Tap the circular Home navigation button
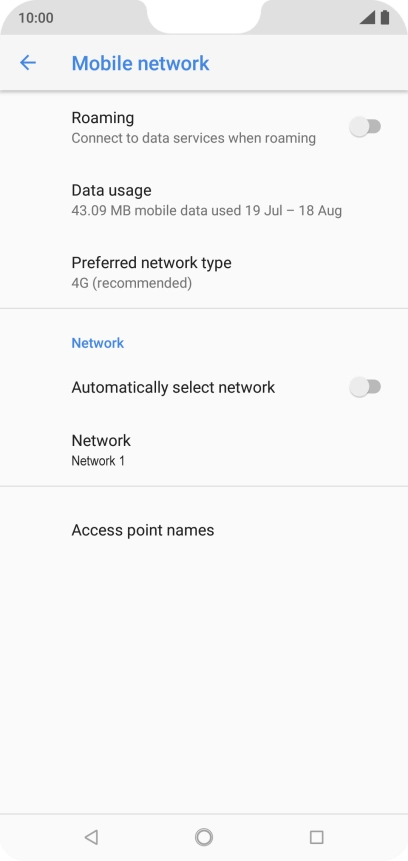Image resolution: width=408 pixels, height=861 pixels. (204, 837)
